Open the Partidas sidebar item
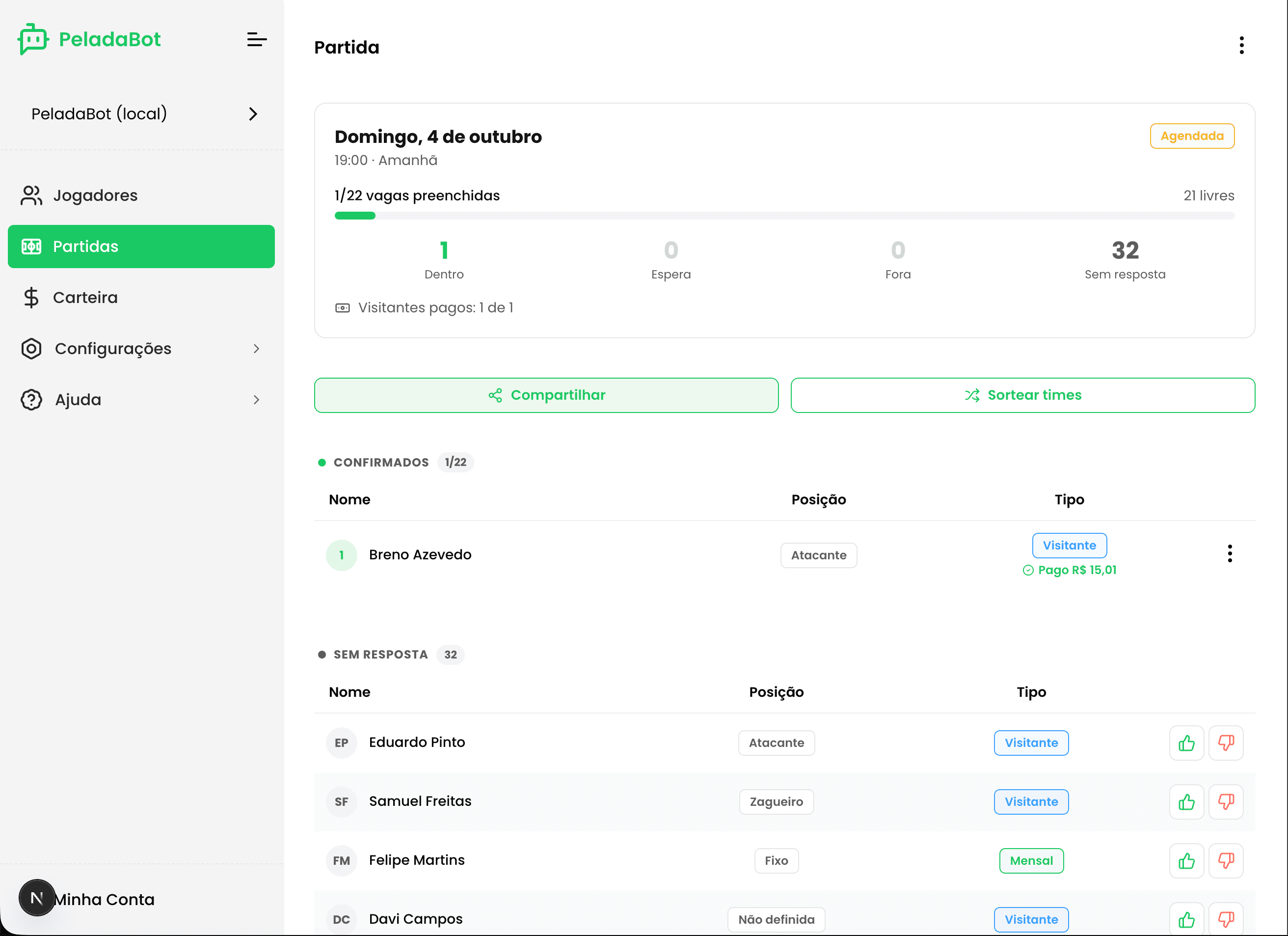Screen dimensions: 1288x936 [141, 247]
